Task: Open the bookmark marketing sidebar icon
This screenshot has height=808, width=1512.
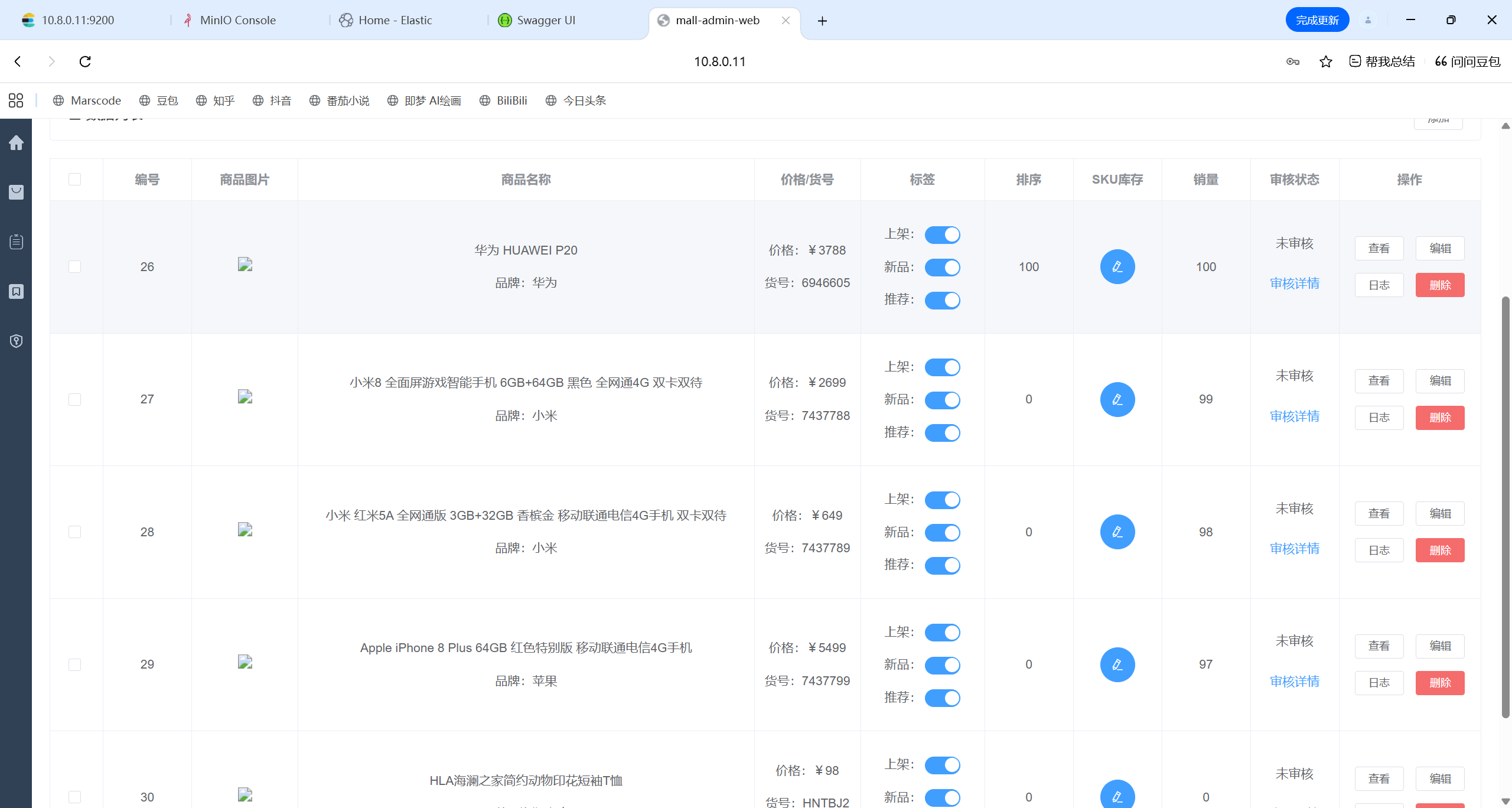Action: pos(16,291)
